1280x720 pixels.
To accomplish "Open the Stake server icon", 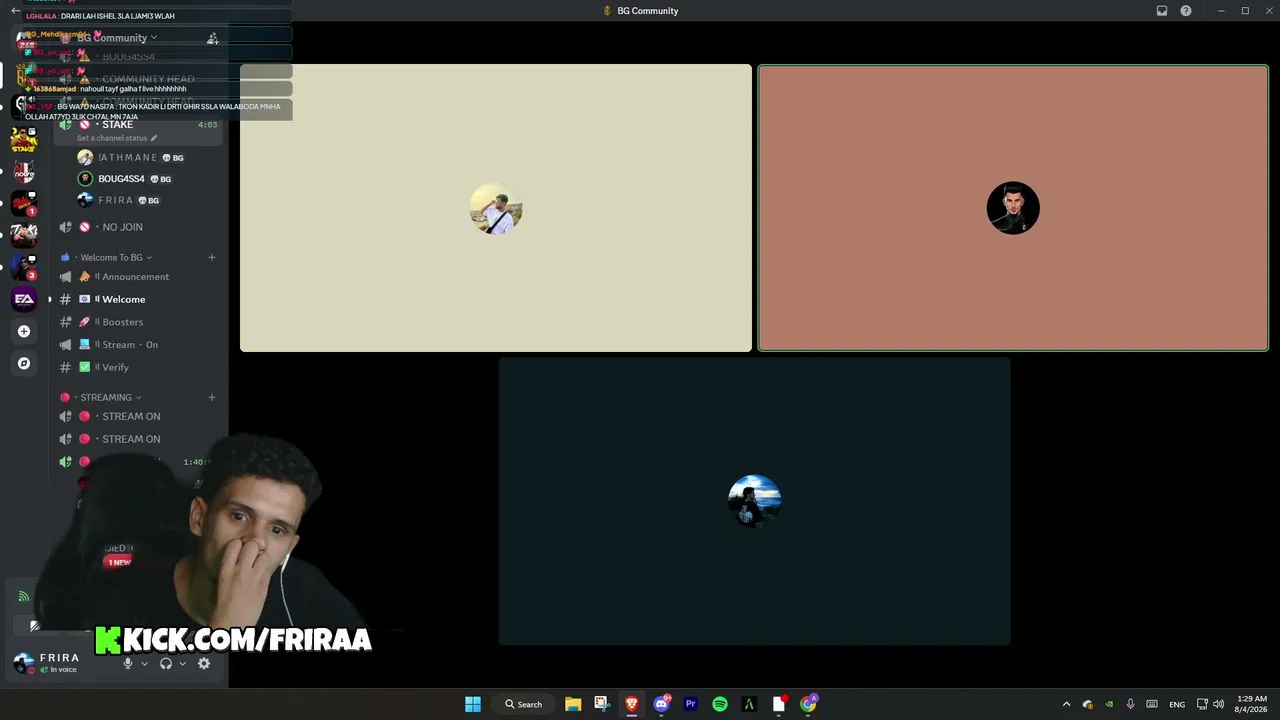I will coord(24,140).
